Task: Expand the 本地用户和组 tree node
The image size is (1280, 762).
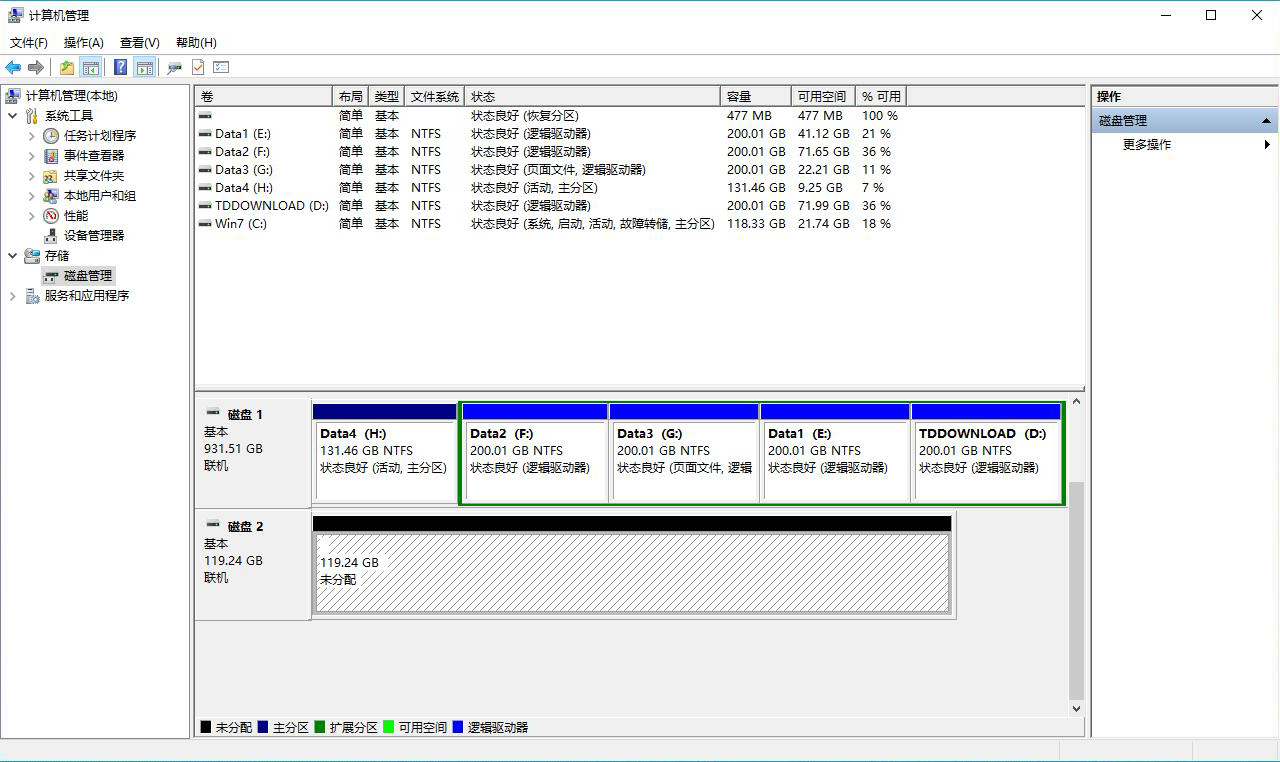Action: coord(31,196)
